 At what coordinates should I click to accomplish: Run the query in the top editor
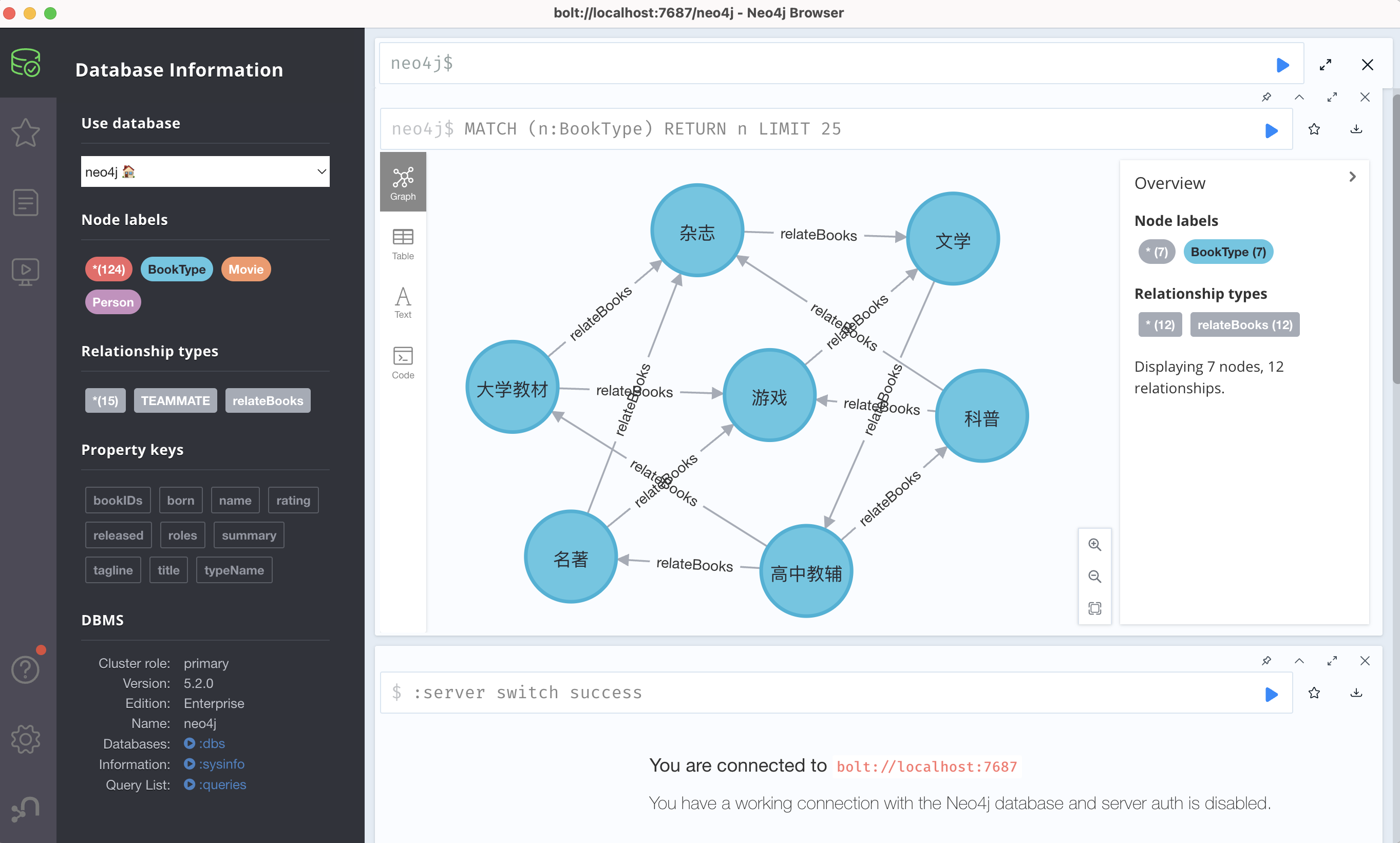(x=1282, y=65)
